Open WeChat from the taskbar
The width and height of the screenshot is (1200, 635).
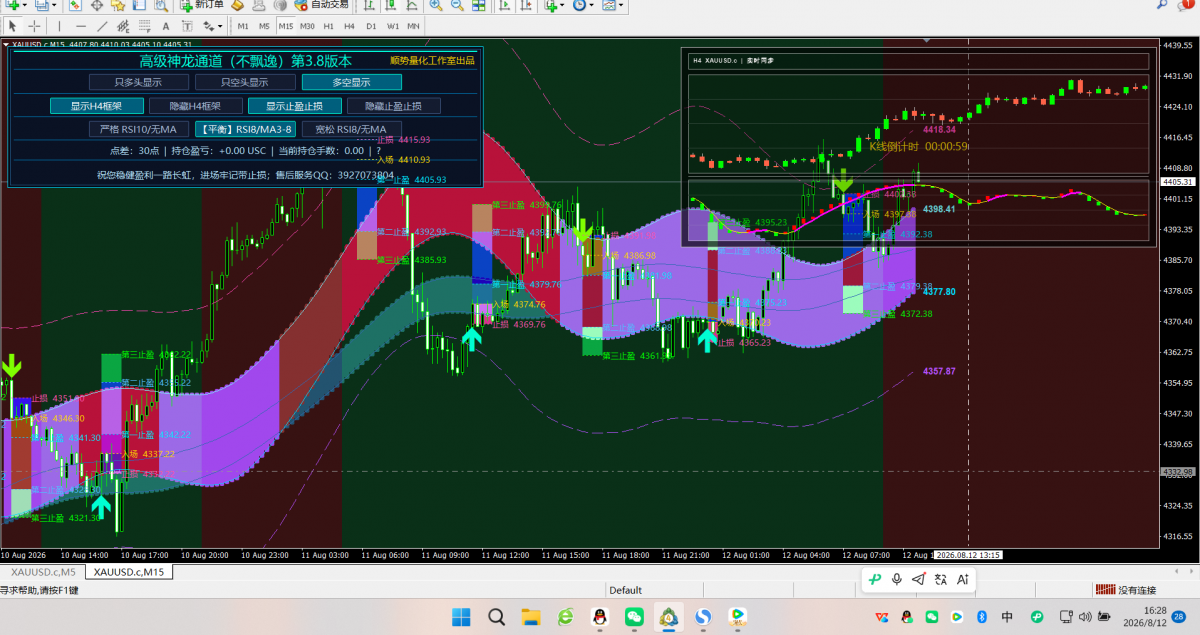[633, 617]
